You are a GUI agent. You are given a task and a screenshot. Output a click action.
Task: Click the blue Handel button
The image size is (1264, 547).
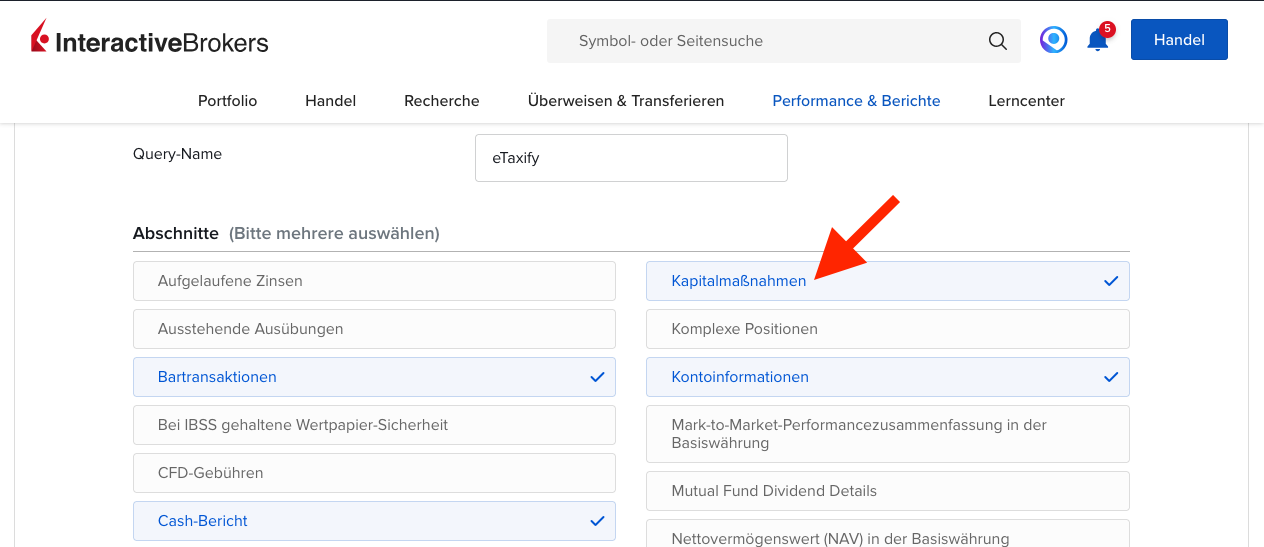(x=1178, y=40)
